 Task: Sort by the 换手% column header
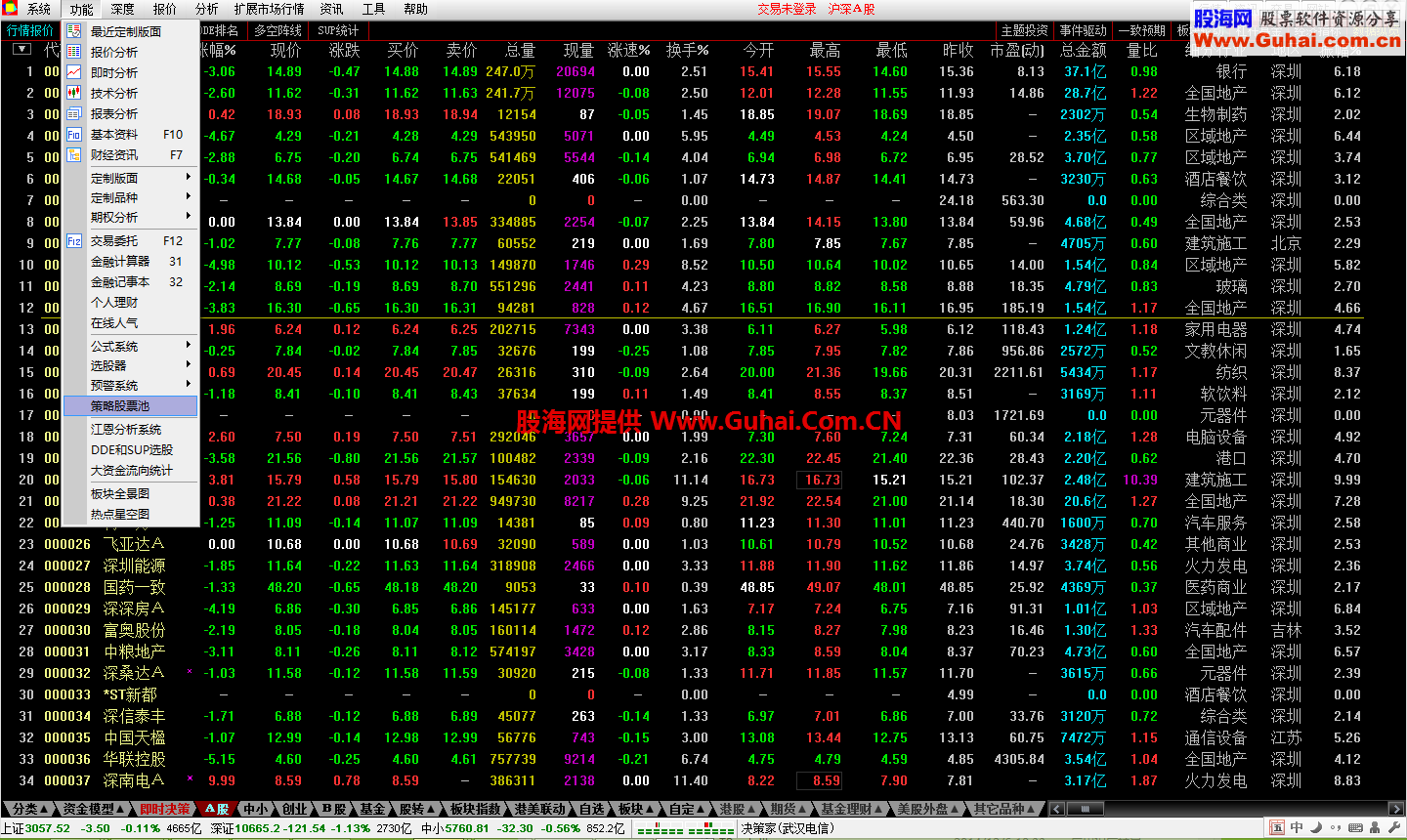[687, 50]
